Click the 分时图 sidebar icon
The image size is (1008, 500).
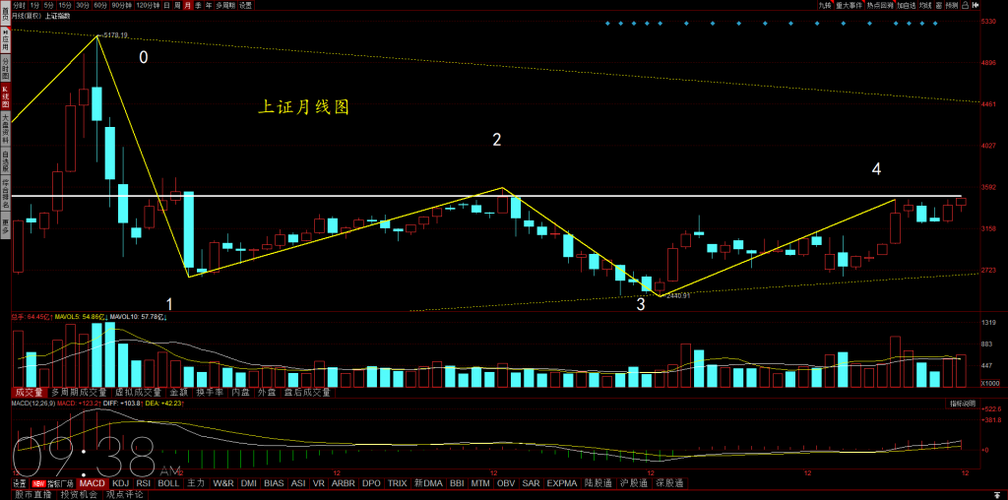click(x=5, y=69)
